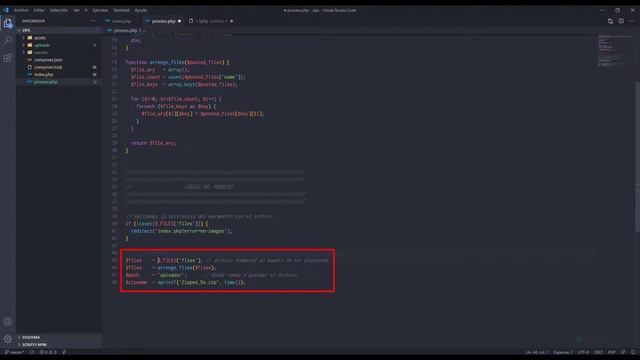Image resolution: width=640 pixels, height=360 pixels.
Task: Click the redirect('index.php?error=no-images') line
Action: [x=181, y=231]
